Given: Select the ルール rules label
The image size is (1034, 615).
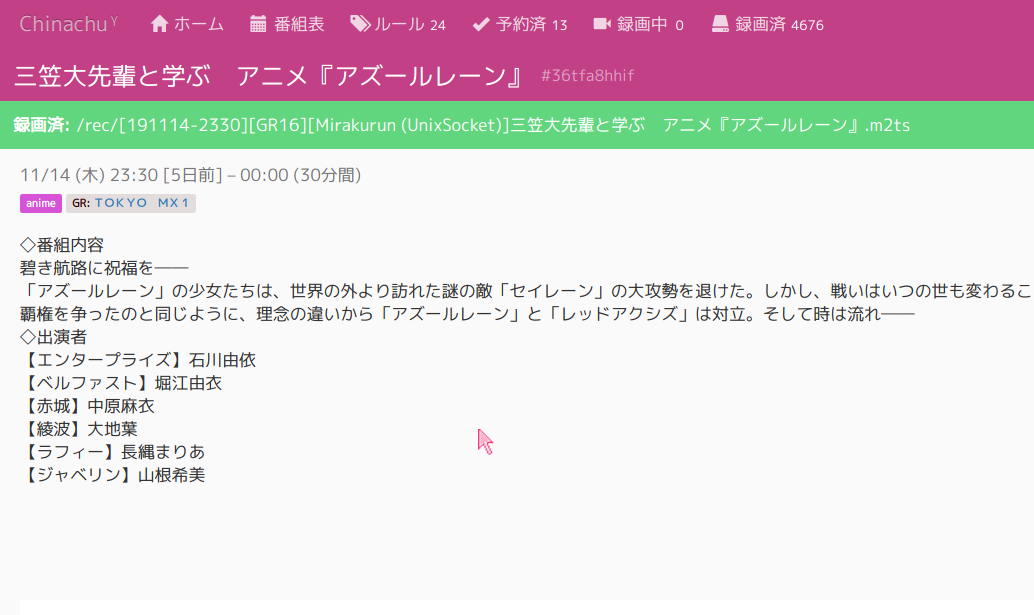Looking at the screenshot, I should tap(399, 24).
